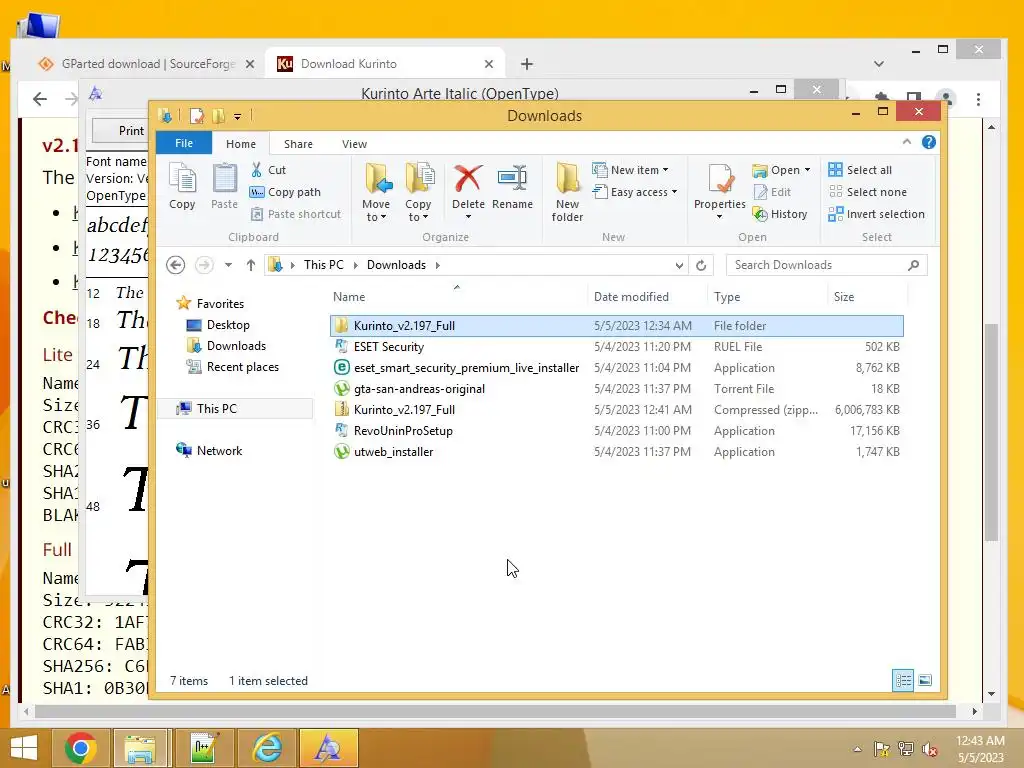
Task: Click the Edit command in the ribbon
Action: click(773, 192)
